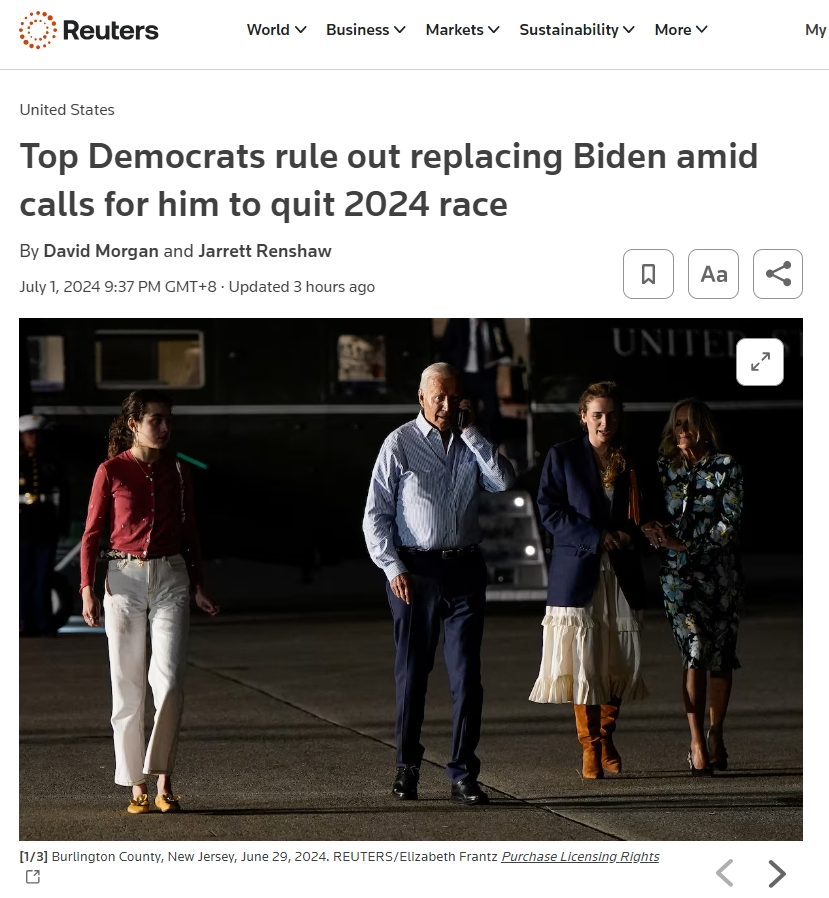This screenshot has width=829, height=898.
Task: Open the external link icon below caption
Action: 33,876
